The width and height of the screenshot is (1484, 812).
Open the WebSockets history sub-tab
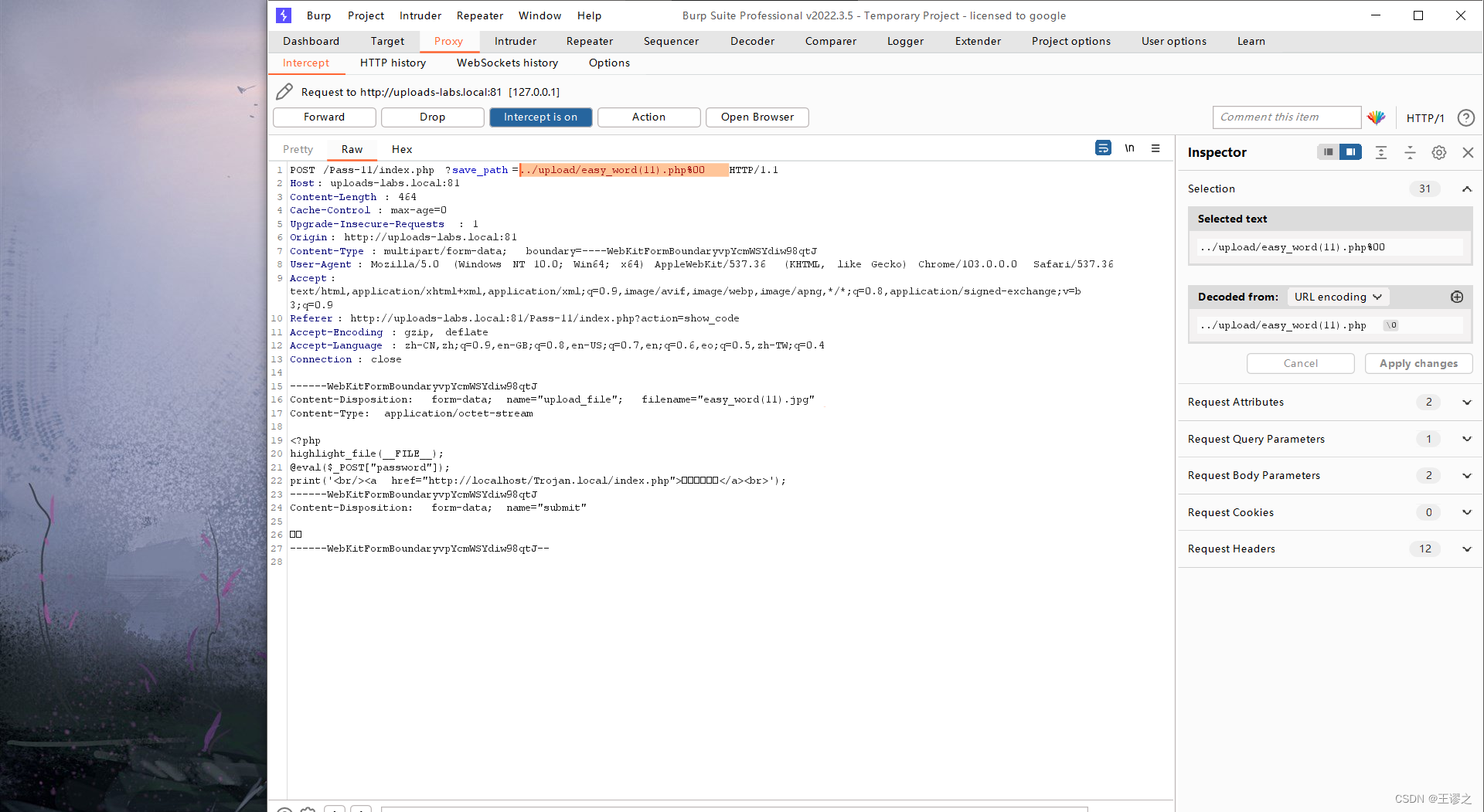coord(507,63)
